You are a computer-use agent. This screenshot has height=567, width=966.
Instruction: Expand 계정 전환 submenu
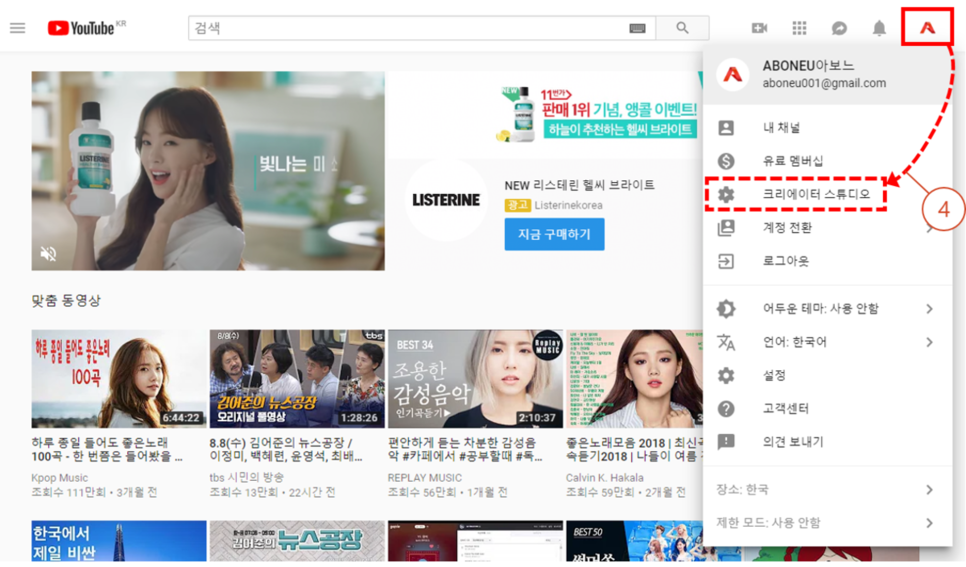click(827, 227)
